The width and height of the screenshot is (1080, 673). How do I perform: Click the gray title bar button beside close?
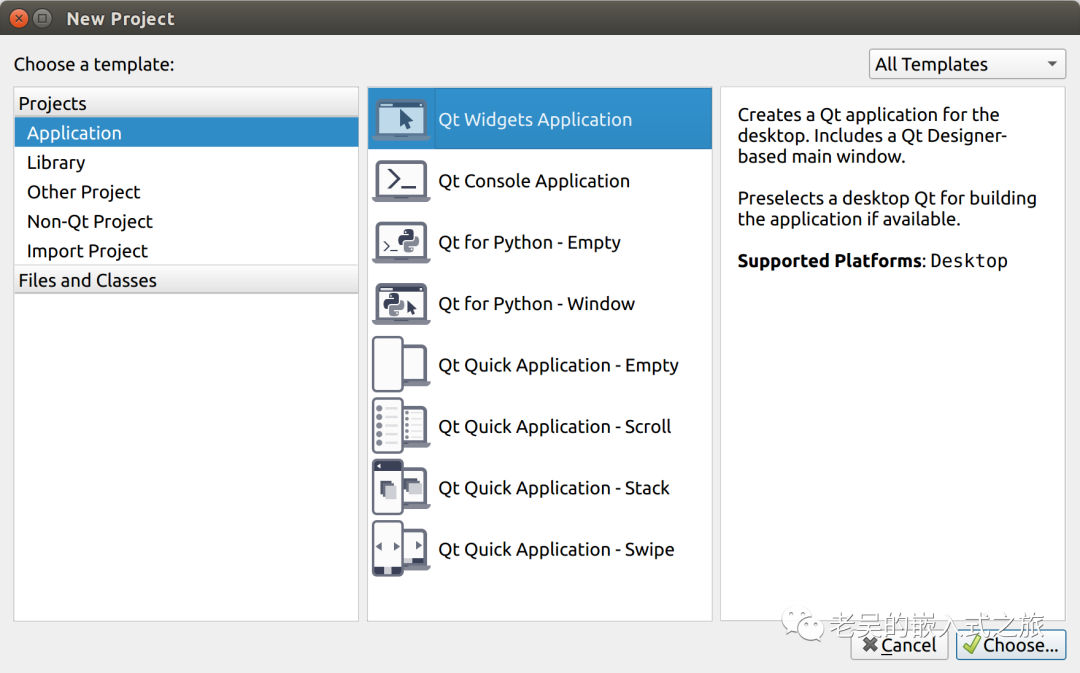coord(43,19)
